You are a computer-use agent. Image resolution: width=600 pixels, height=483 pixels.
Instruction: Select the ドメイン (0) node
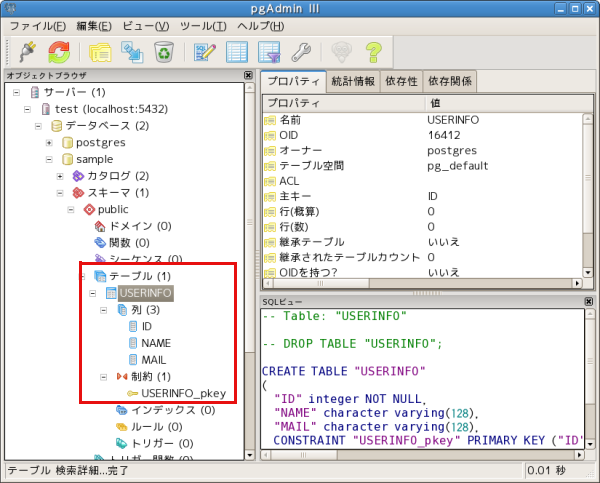click(x=140, y=226)
